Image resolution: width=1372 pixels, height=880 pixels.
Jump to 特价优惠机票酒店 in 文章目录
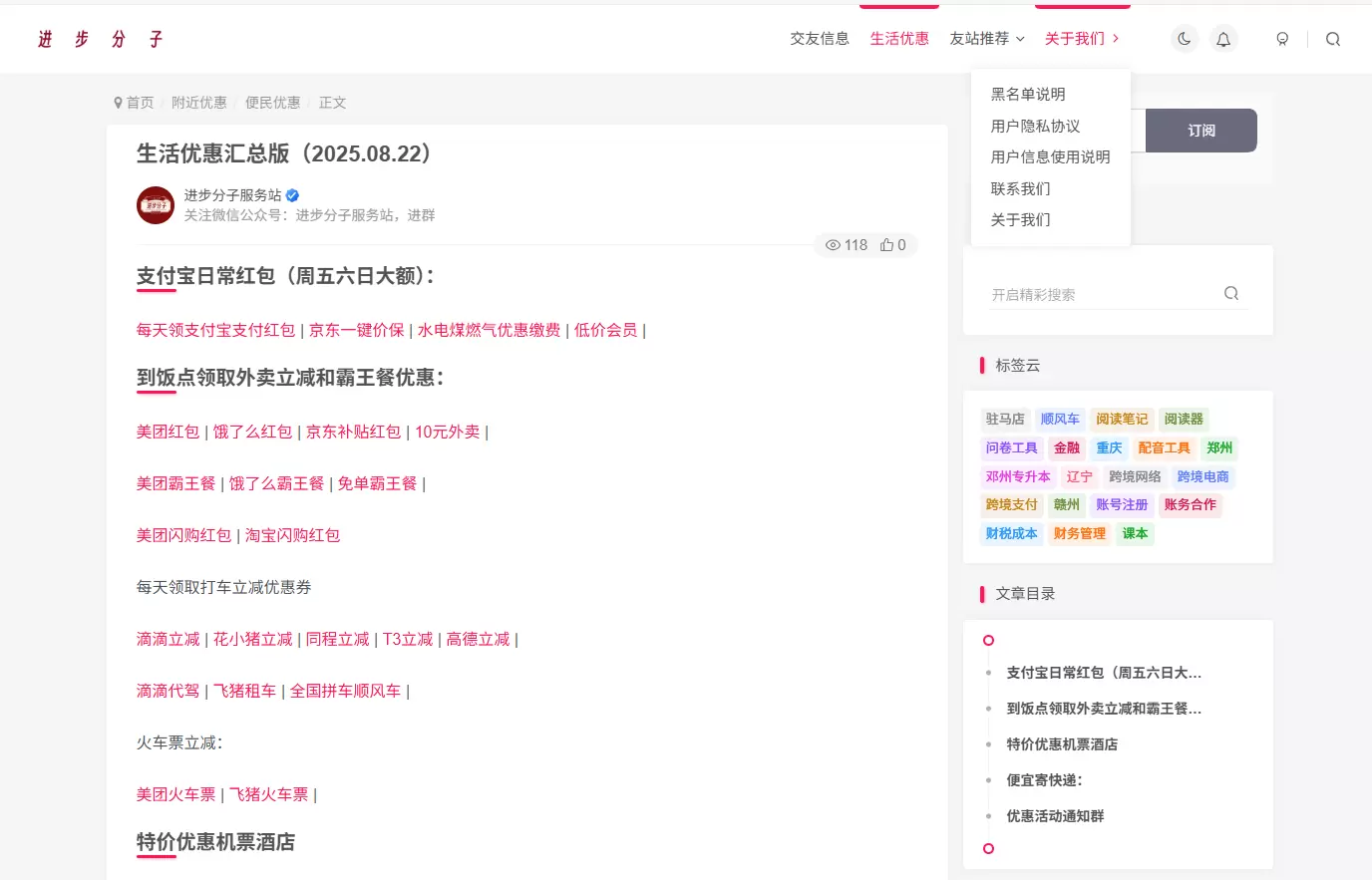tap(1062, 744)
